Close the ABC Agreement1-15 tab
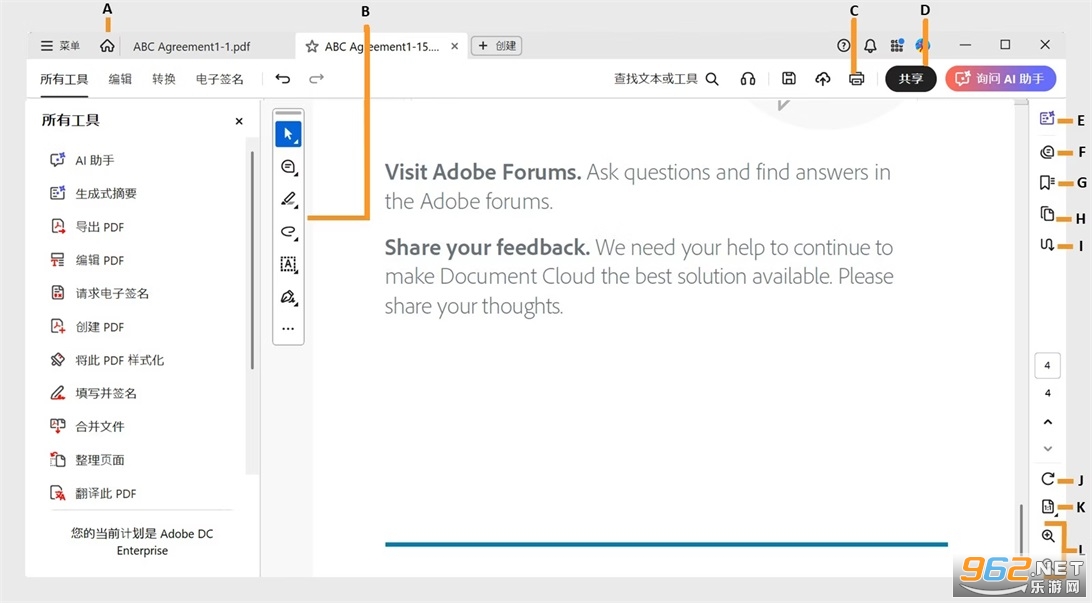Image resolution: width=1092 pixels, height=603 pixels. 455,46
